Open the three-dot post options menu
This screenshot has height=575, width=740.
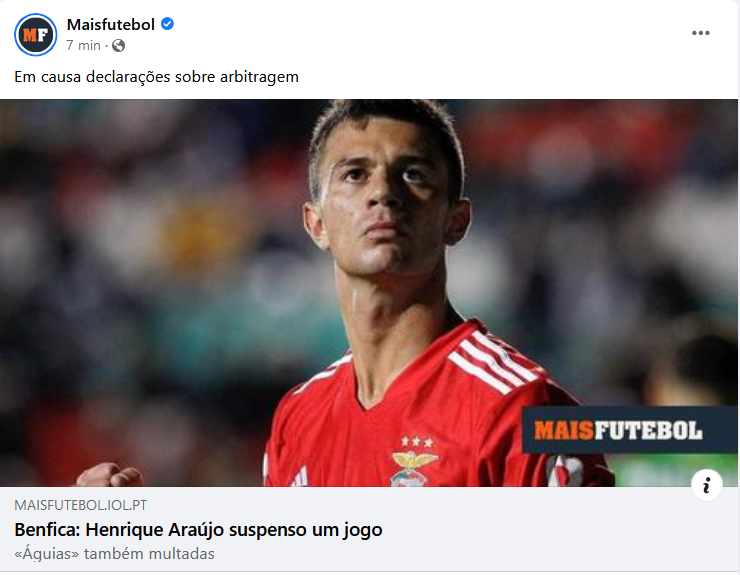pyautogui.click(x=700, y=33)
